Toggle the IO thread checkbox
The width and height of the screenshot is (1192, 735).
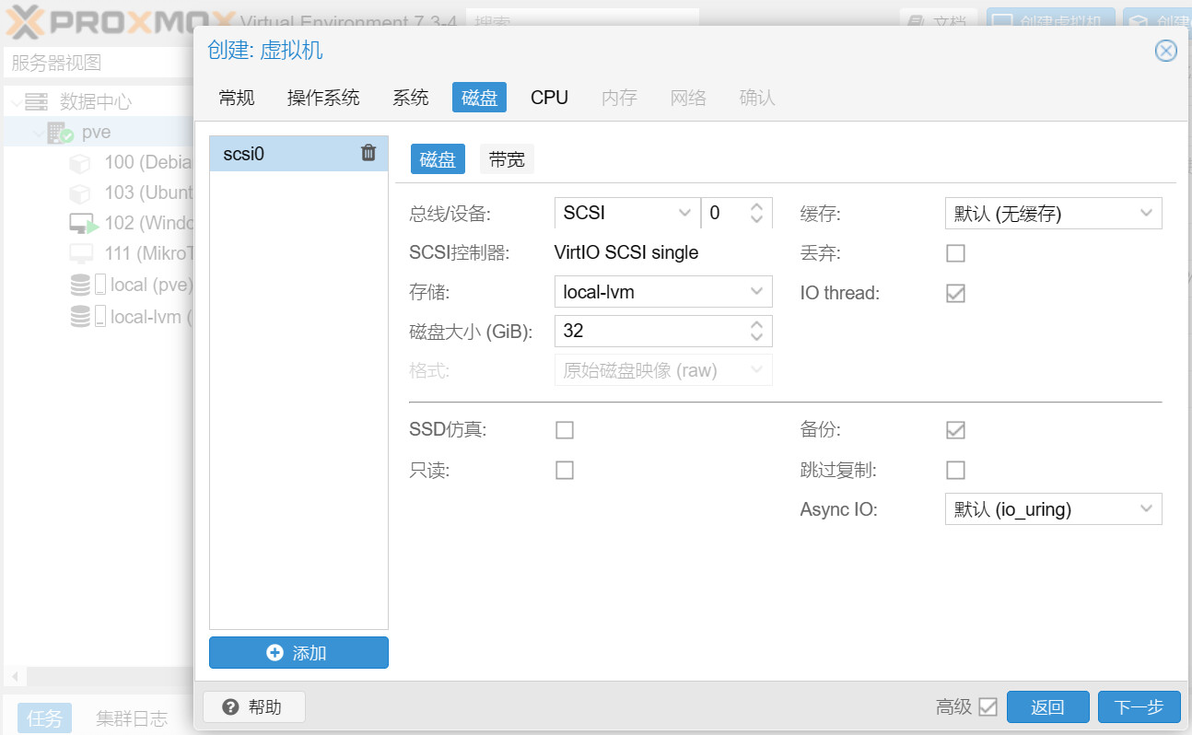956,293
